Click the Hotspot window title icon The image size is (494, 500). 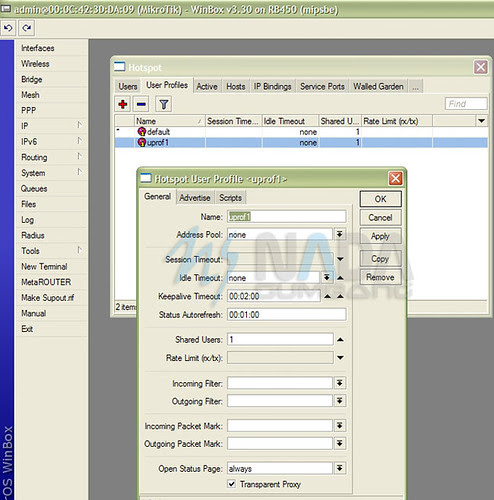pos(119,67)
